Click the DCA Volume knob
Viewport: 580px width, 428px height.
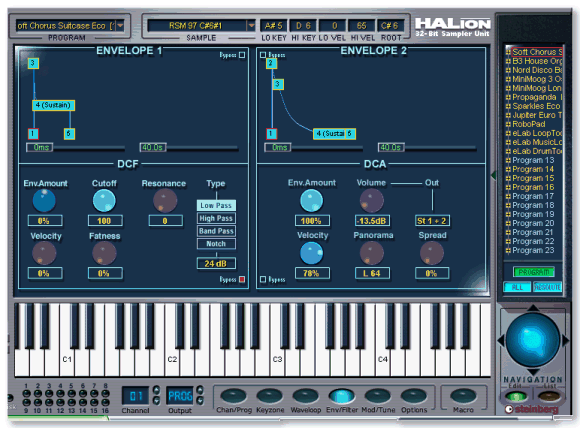click(x=371, y=200)
